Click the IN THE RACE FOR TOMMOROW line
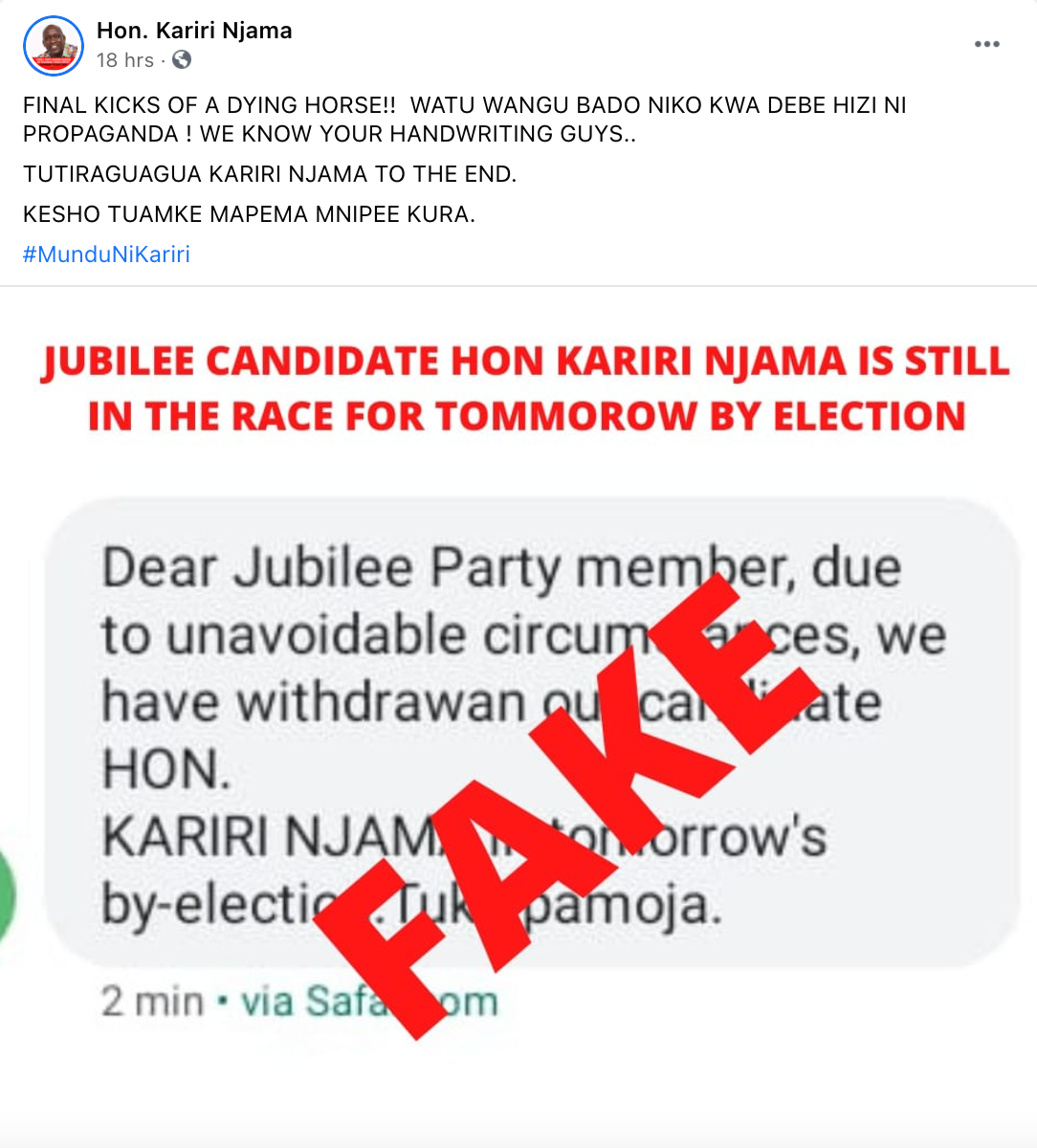 pyautogui.click(x=527, y=416)
